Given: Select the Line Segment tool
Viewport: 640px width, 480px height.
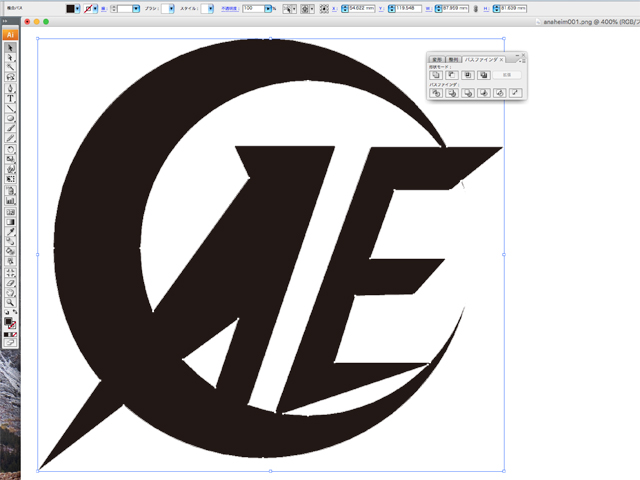Looking at the screenshot, I should (10, 109).
